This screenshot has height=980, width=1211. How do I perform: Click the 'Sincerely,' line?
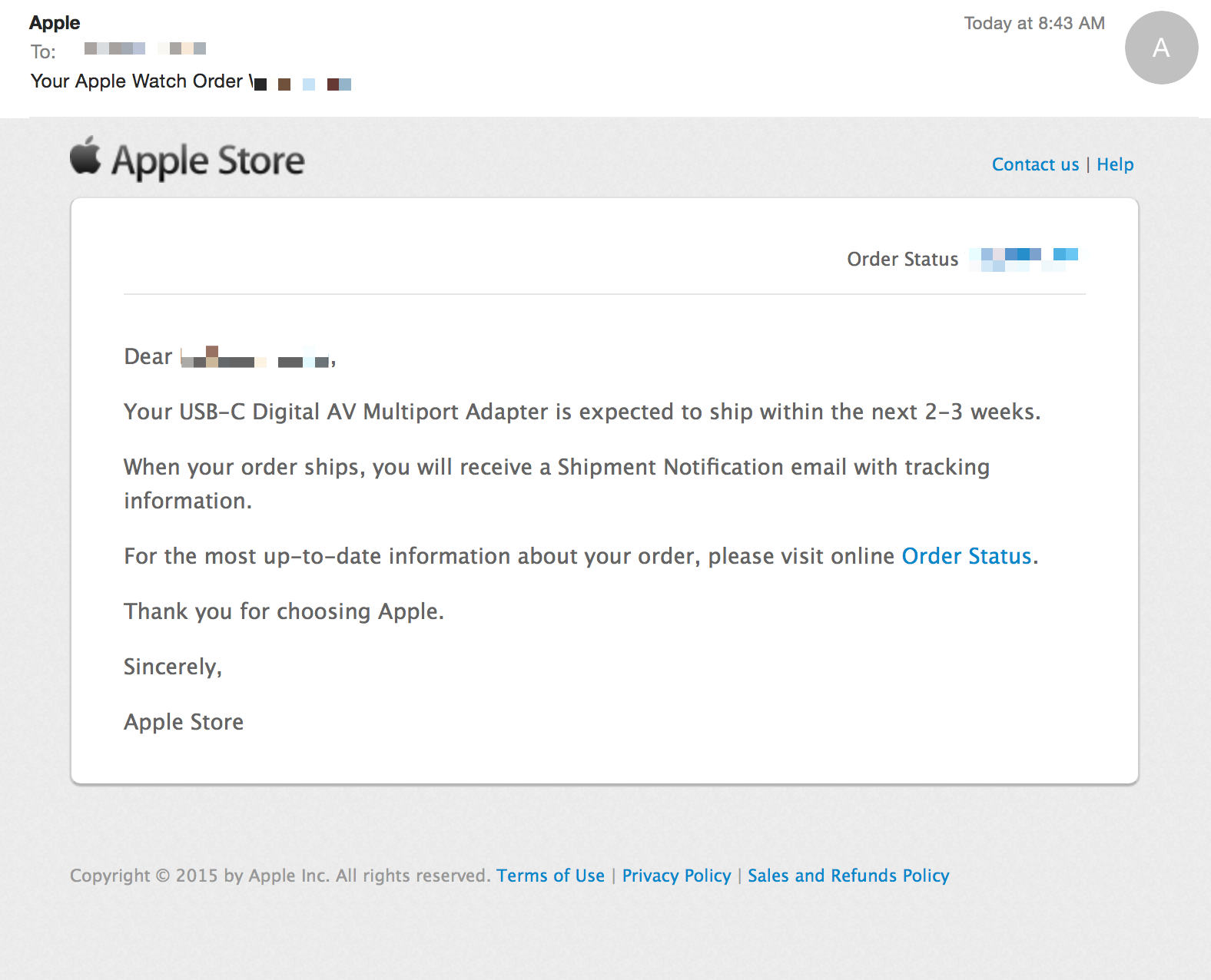(x=173, y=667)
